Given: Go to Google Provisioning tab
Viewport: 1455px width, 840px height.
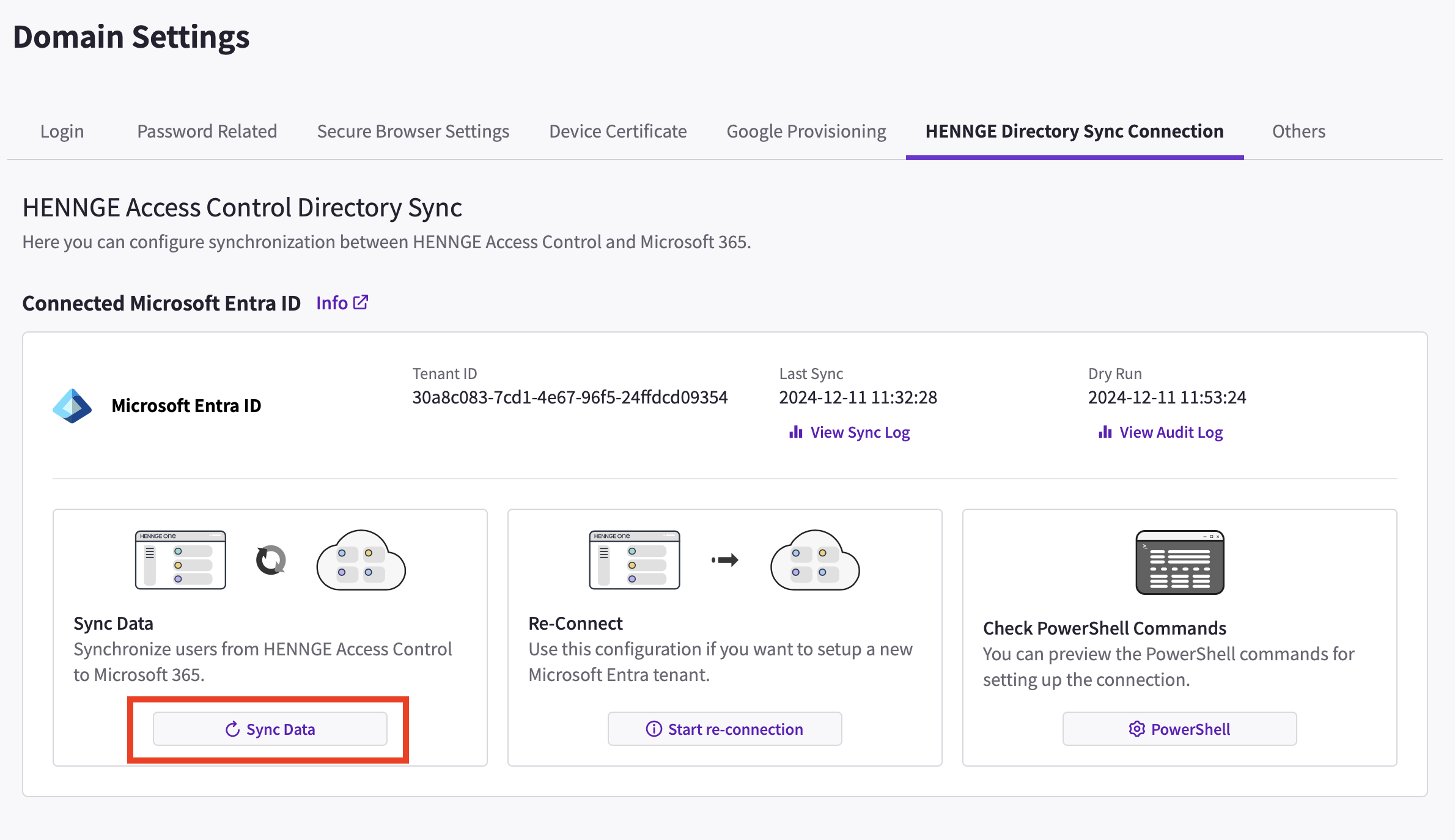Looking at the screenshot, I should [x=806, y=131].
